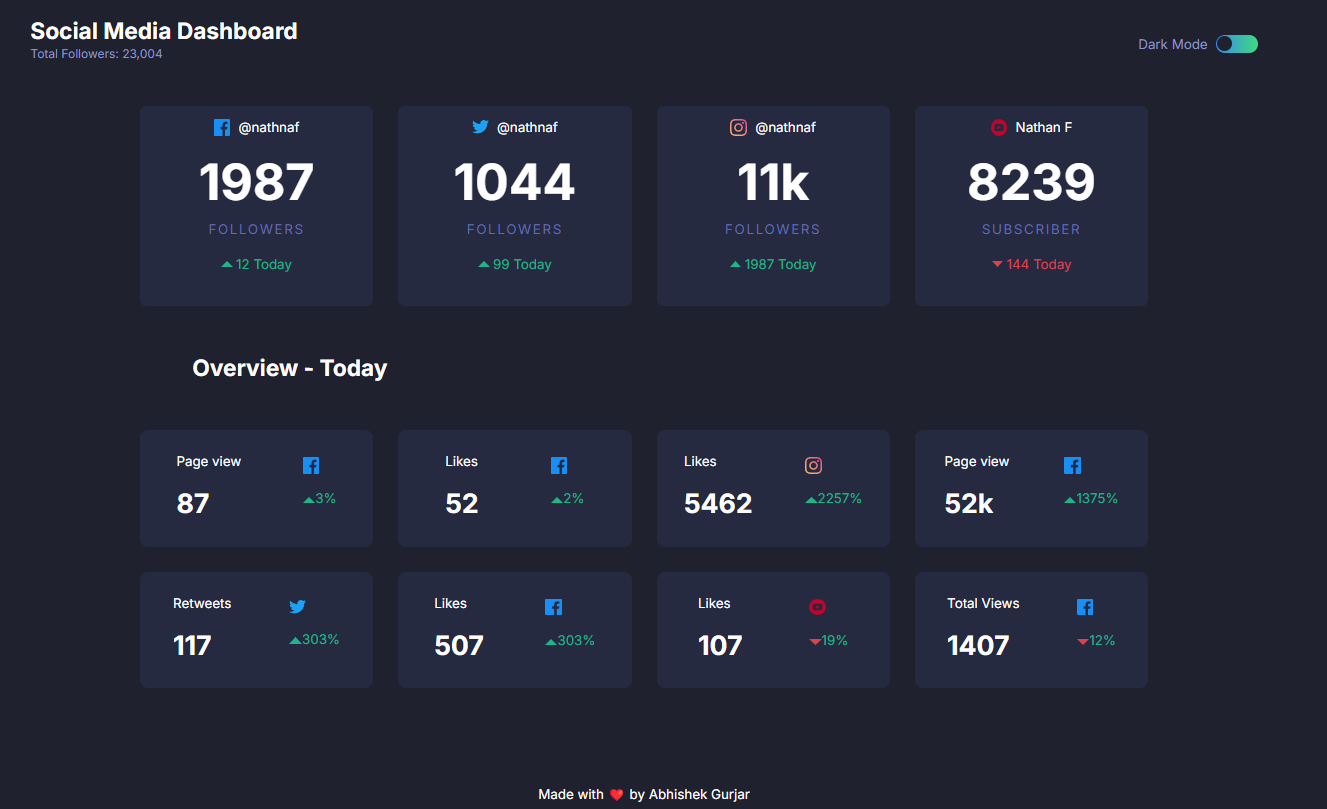Click the up arrow beside 12 Today
The width and height of the screenshot is (1327, 809).
click(227, 265)
